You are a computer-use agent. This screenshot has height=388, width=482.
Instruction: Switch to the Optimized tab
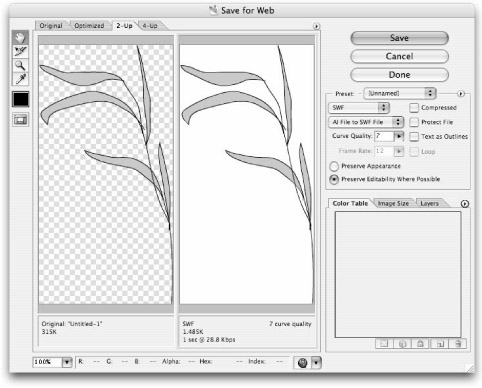pyautogui.click(x=89, y=26)
